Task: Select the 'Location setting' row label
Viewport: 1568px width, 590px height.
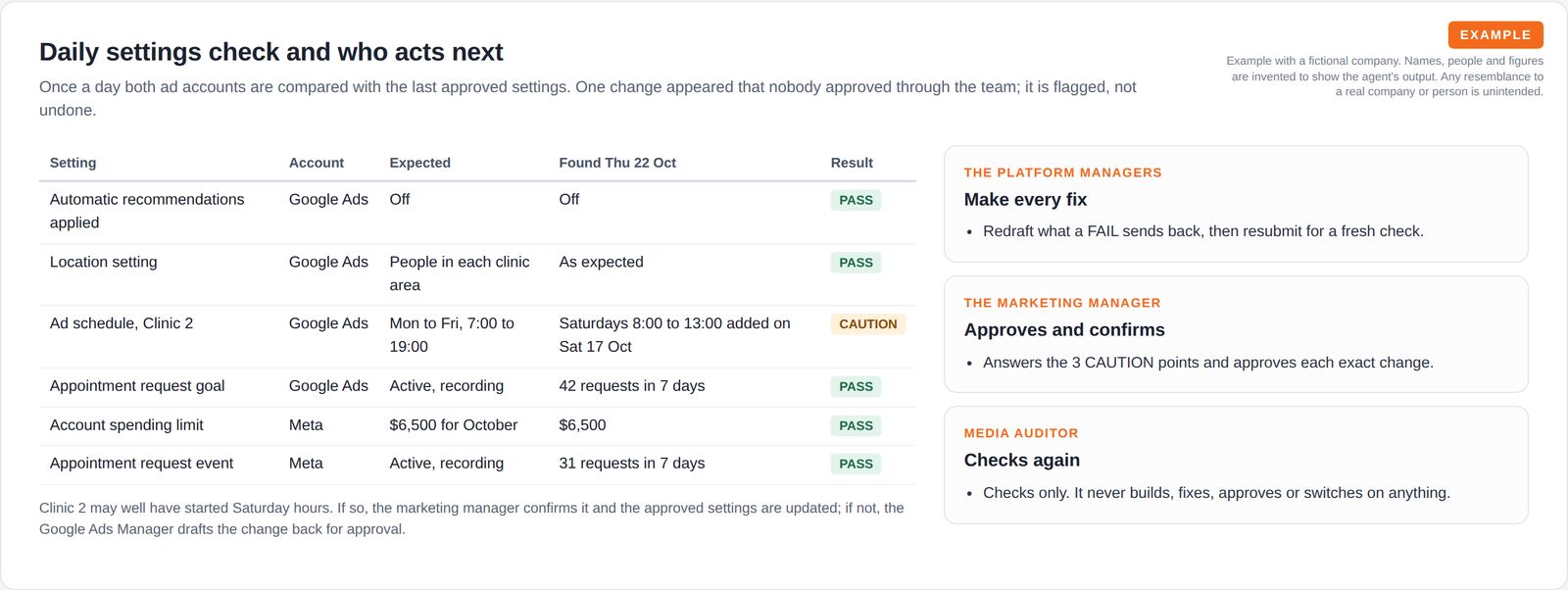Action: pos(104,262)
